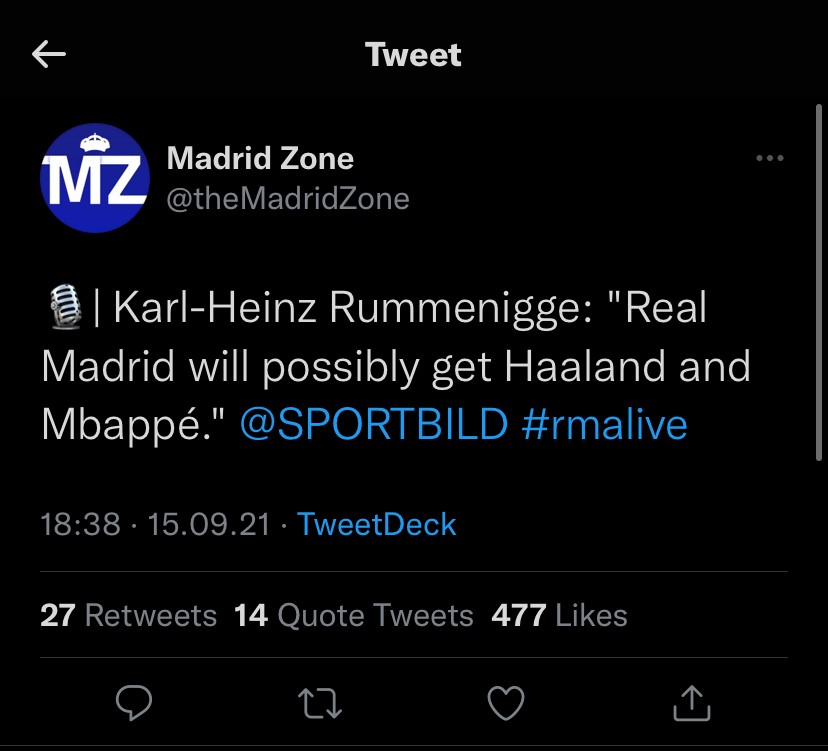
Task: View the 14 Quote Tweets list
Action: tap(353, 615)
